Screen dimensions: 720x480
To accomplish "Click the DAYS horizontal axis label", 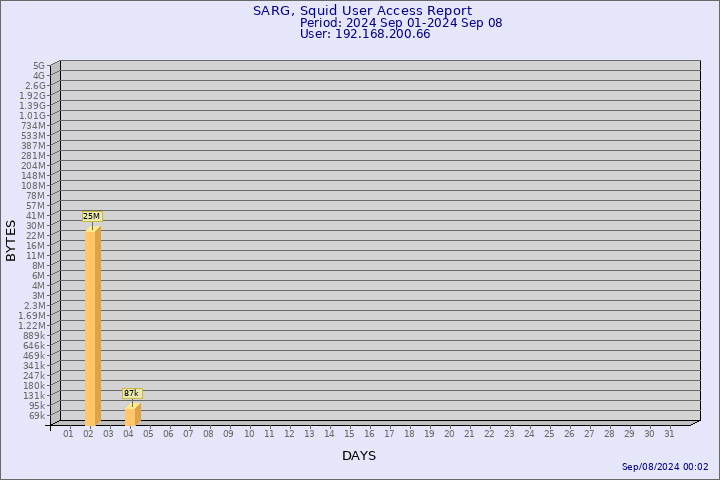I will pyautogui.click(x=359, y=456).
